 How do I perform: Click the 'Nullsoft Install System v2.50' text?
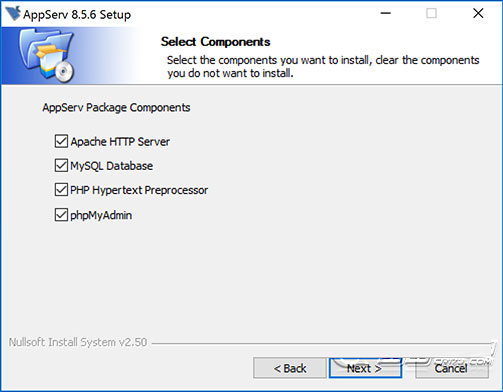[78, 342]
